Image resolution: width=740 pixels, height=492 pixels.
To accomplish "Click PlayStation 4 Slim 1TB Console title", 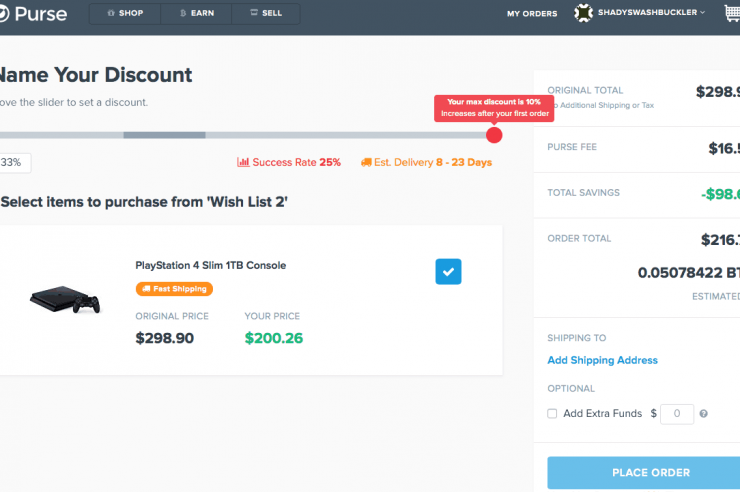I will click(210, 265).
